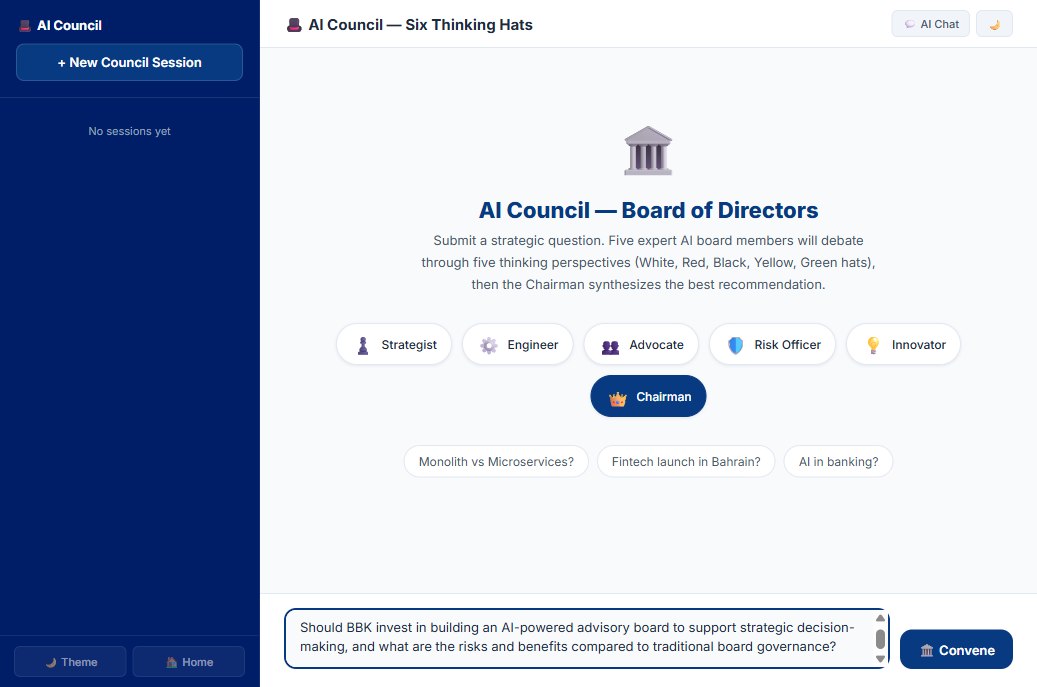The image size is (1037, 687).
Task: Click the question box scrollbar thumb
Action: (880, 639)
